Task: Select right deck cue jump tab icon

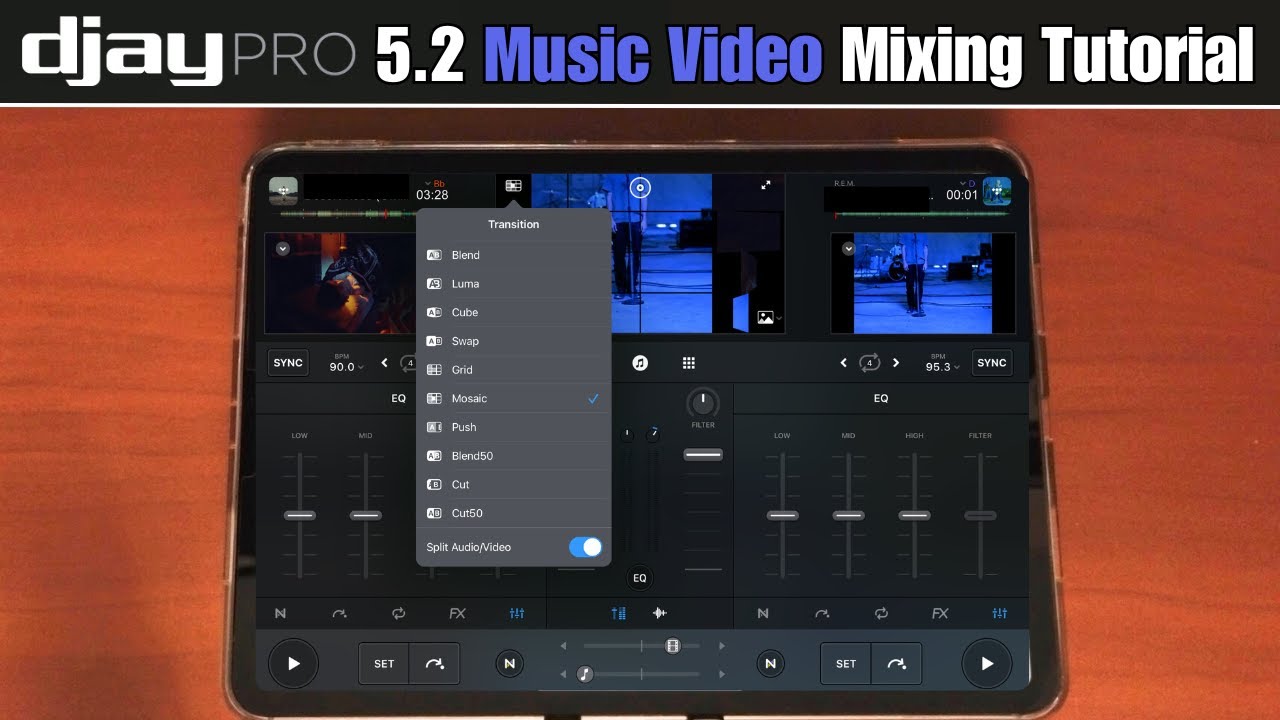Action: (x=822, y=613)
